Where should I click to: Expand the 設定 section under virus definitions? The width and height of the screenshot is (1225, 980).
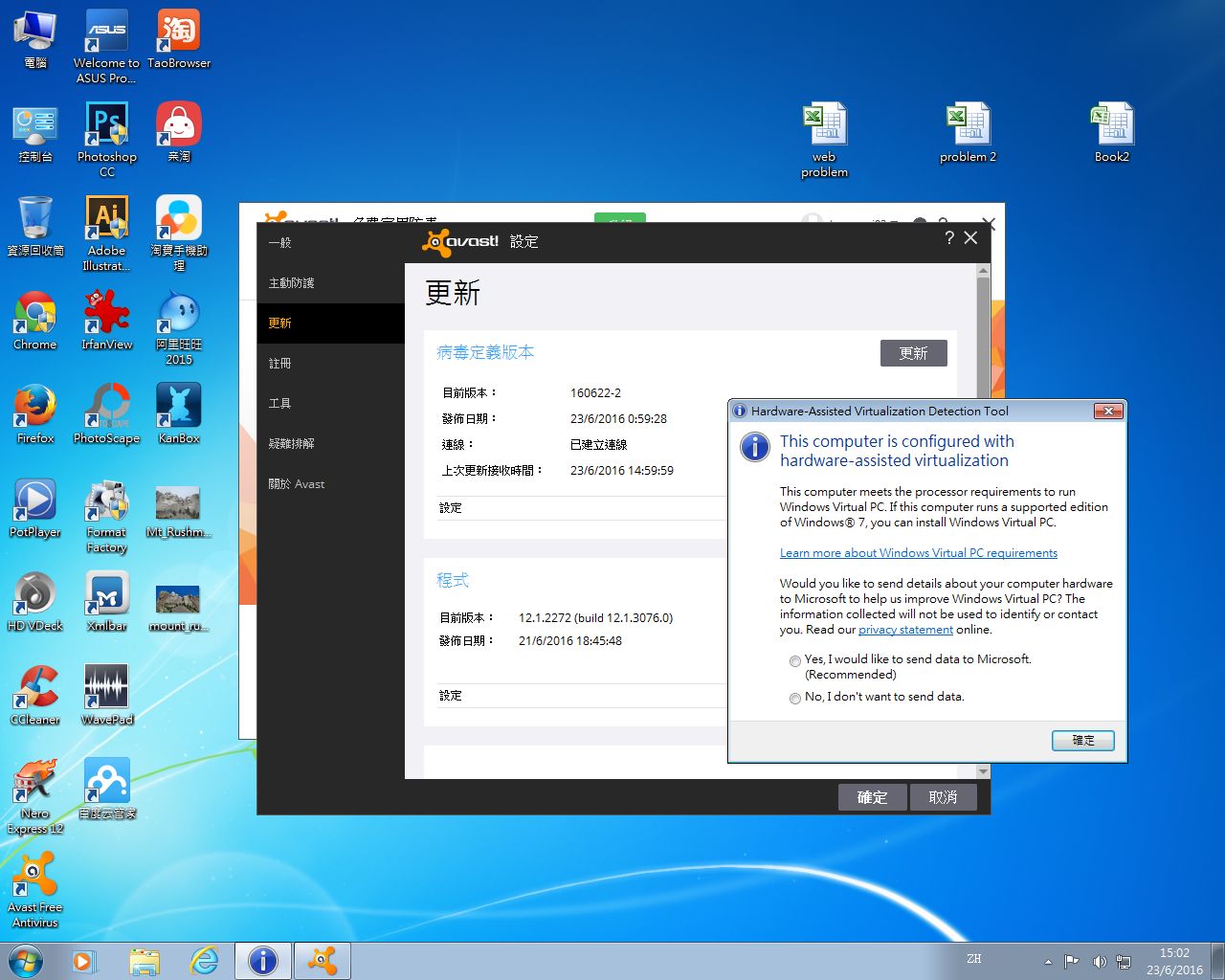click(451, 508)
